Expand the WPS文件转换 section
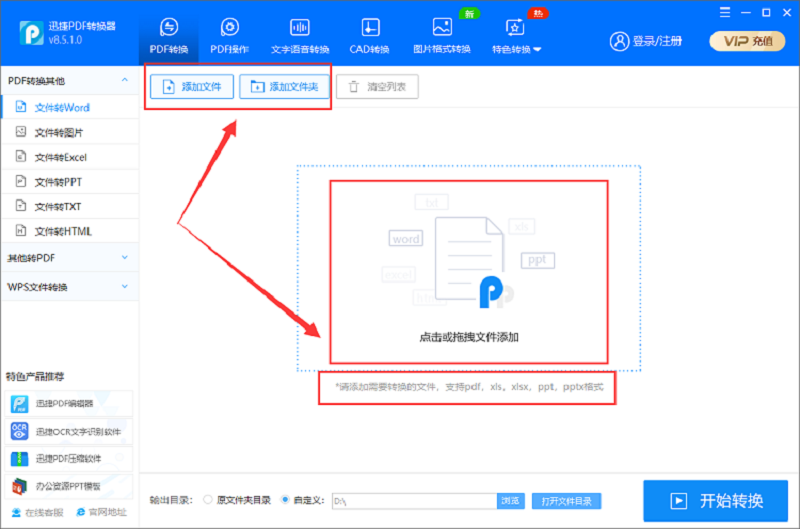 pyautogui.click(x=70, y=287)
